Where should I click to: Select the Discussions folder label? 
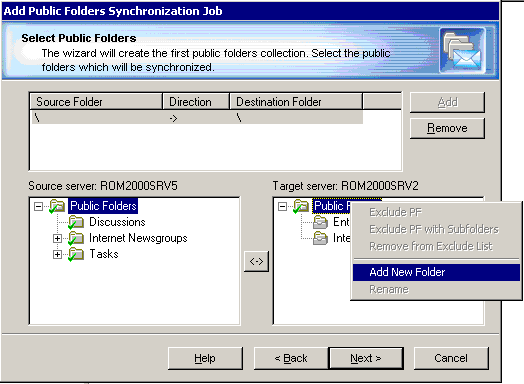[117, 222]
